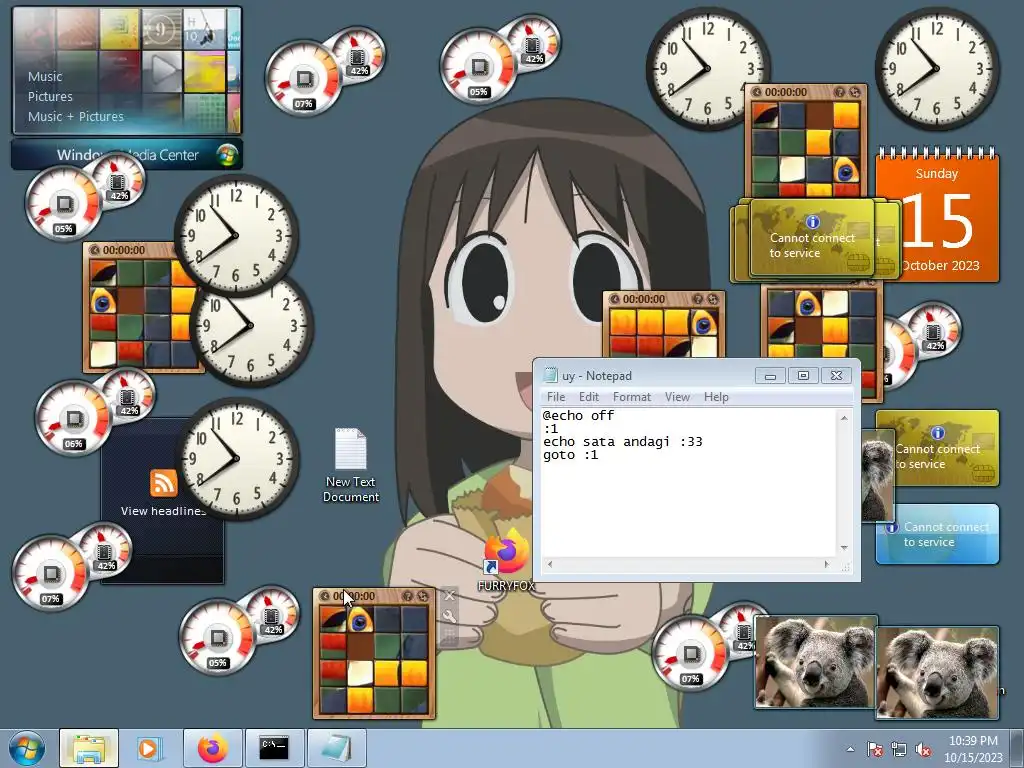Open Music in the Media Center gadget
The image size is (1024, 768).
click(x=45, y=76)
